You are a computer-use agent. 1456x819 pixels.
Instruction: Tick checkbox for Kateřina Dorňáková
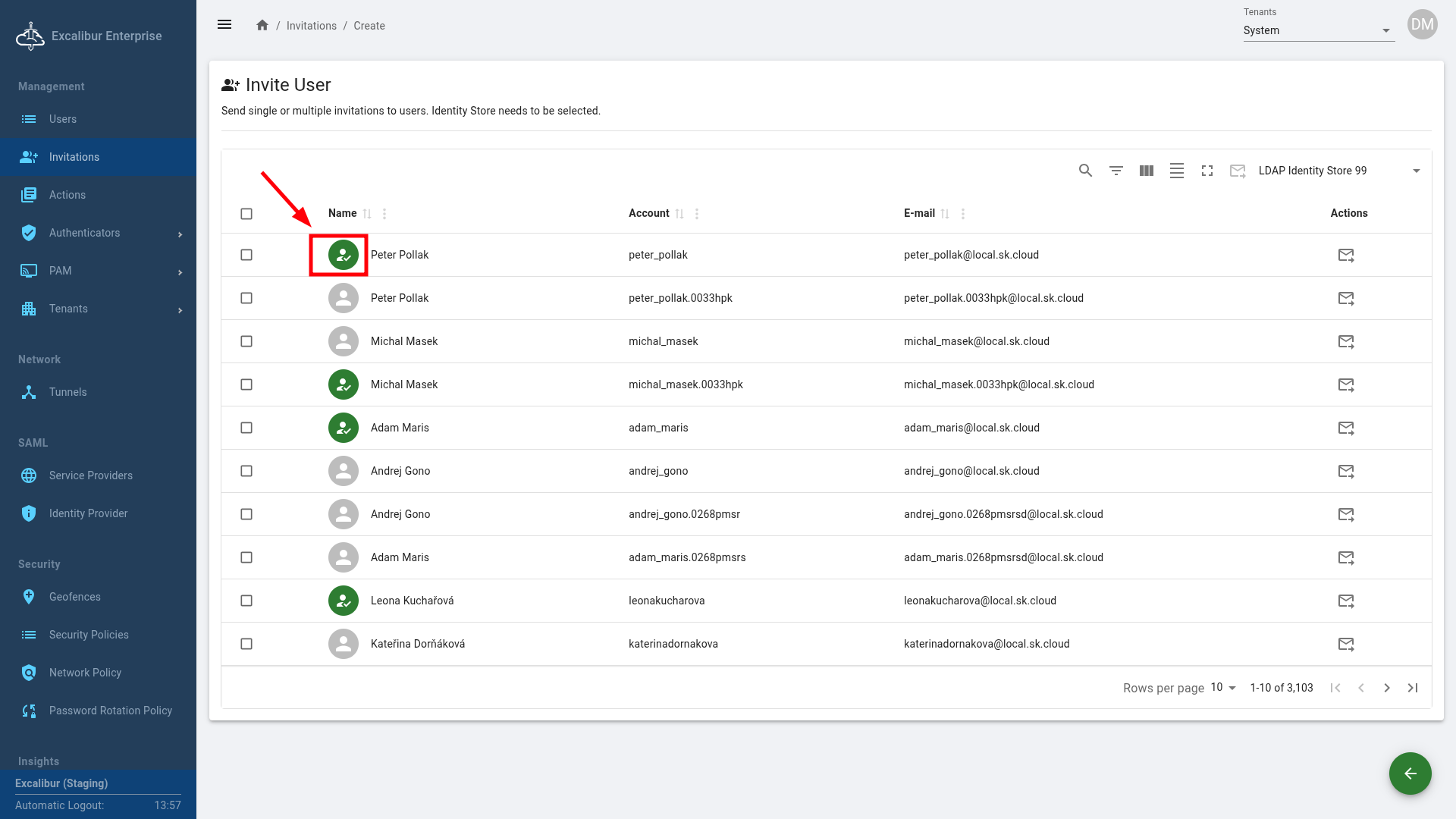(246, 644)
